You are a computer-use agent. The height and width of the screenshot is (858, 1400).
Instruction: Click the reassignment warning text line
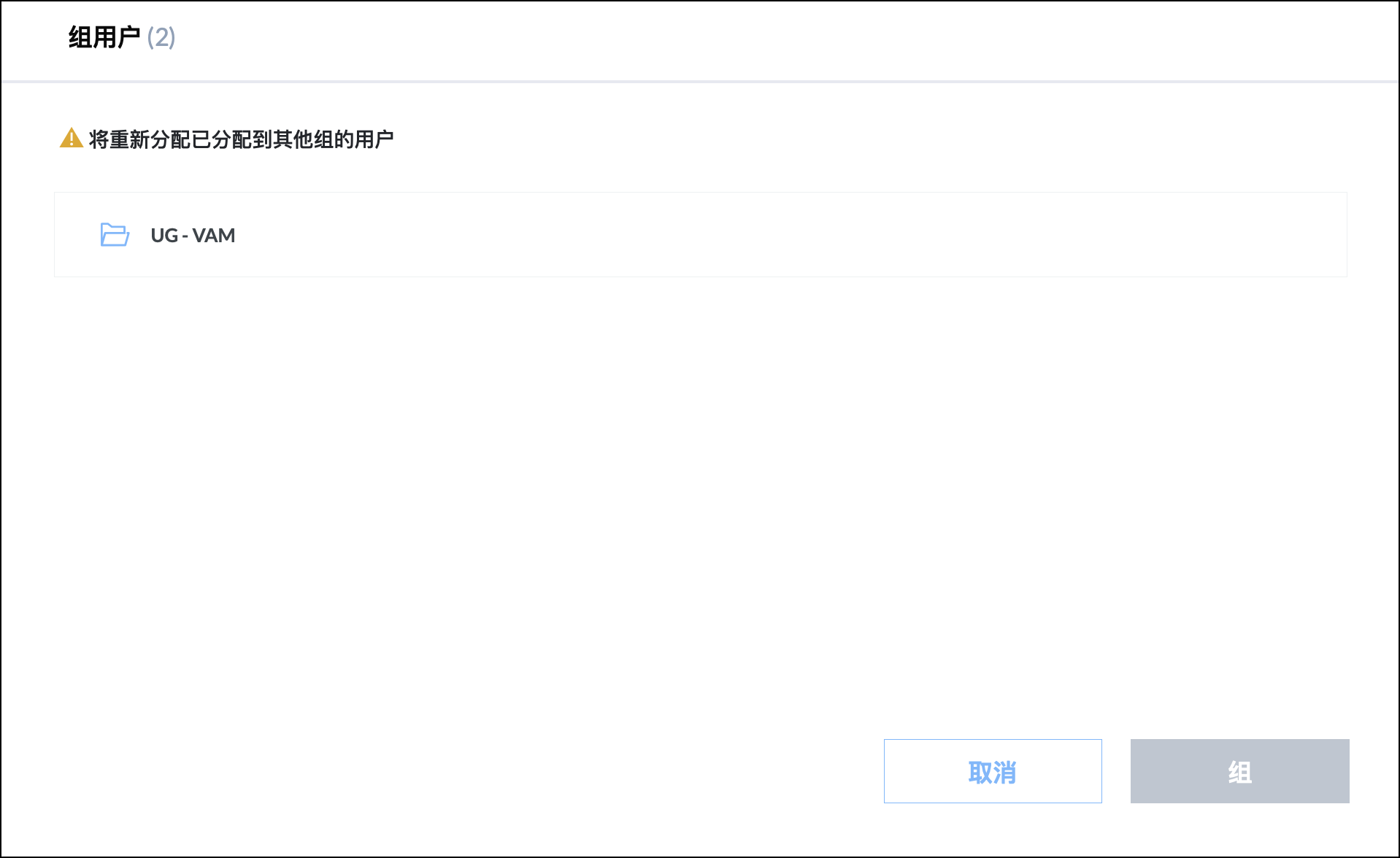(242, 139)
